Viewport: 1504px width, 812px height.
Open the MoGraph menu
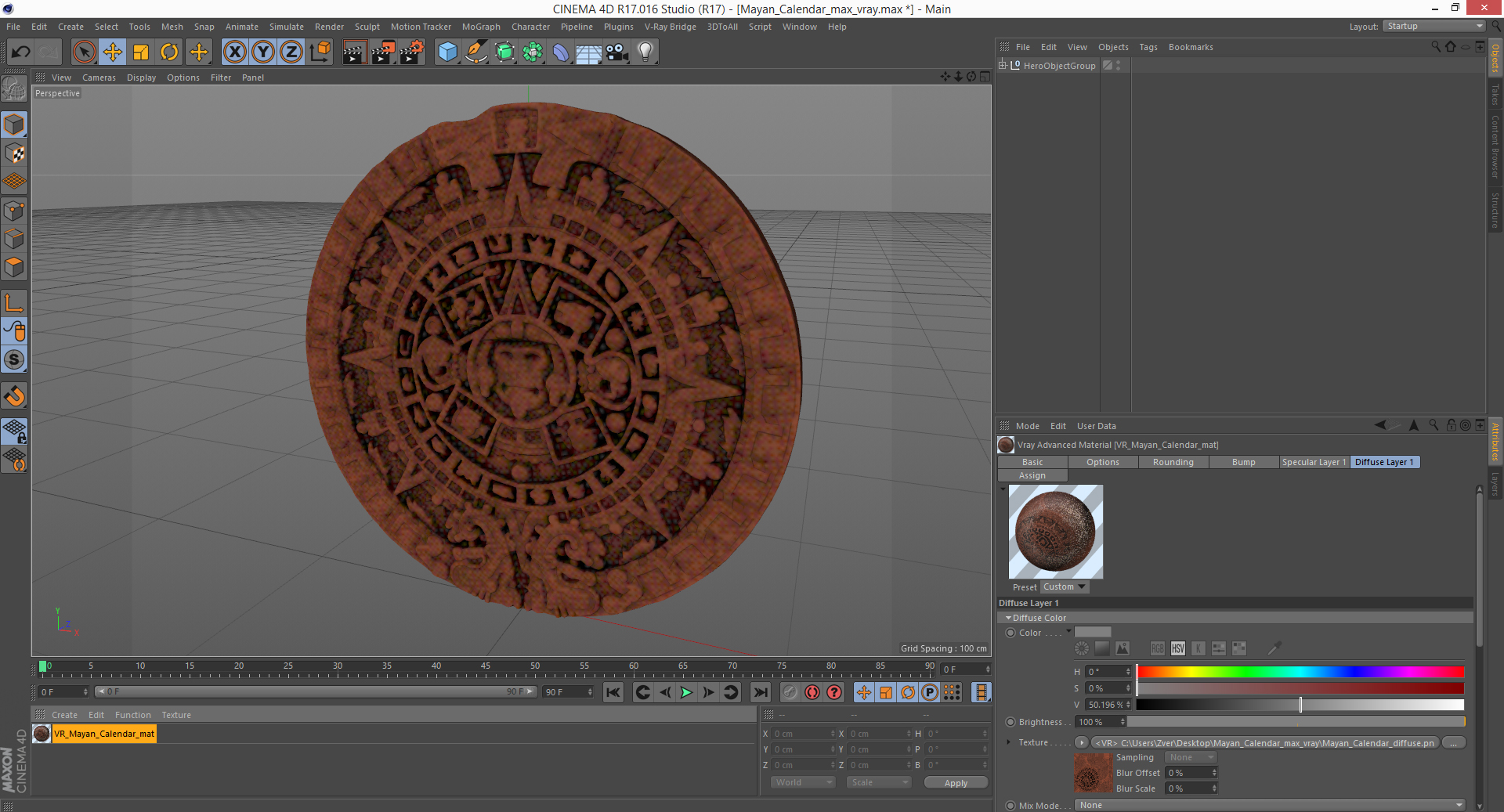[481, 27]
